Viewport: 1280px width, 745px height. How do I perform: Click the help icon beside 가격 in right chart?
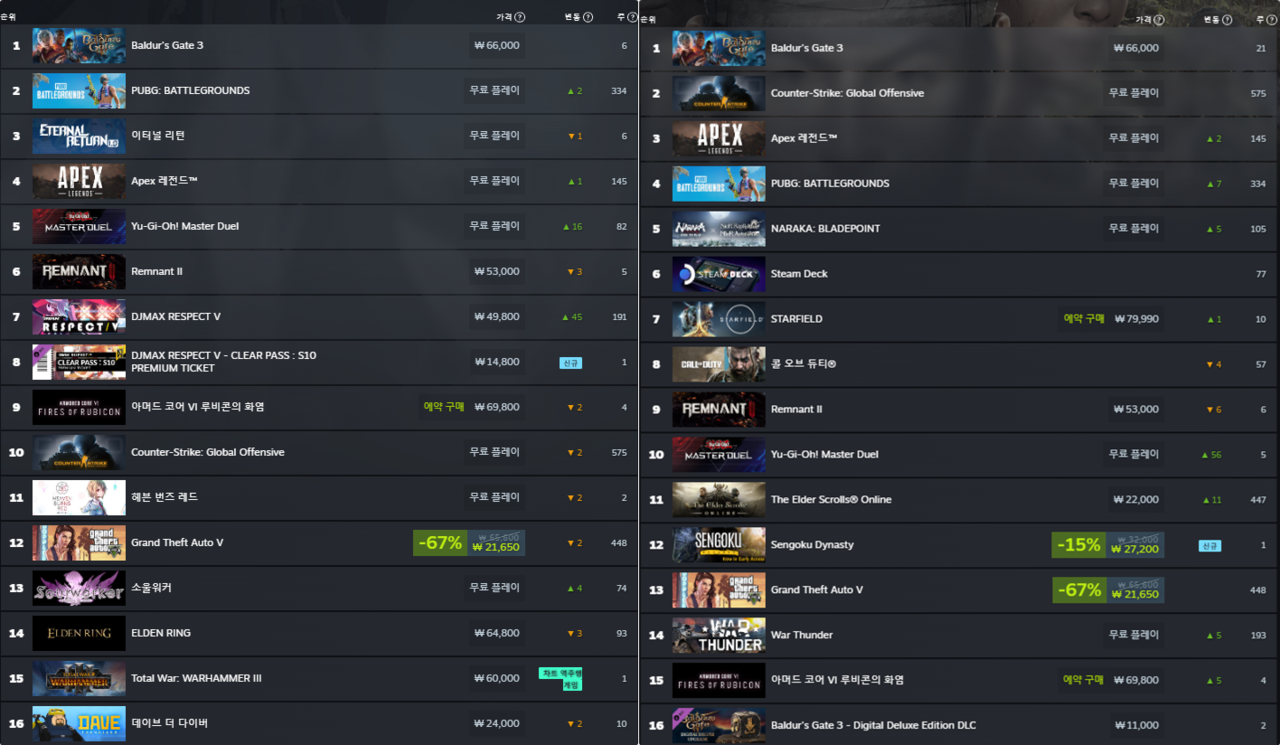click(1159, 20)
